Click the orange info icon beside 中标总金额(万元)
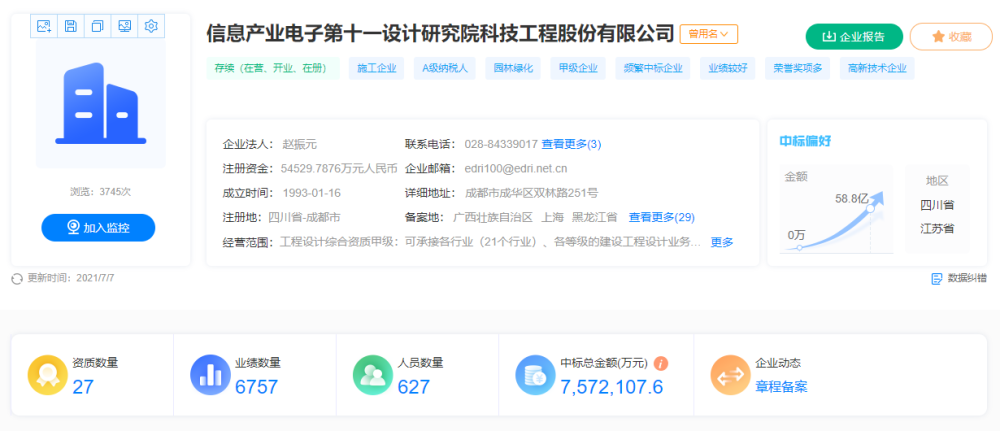The image size is (1000, 431). point(661,363)
